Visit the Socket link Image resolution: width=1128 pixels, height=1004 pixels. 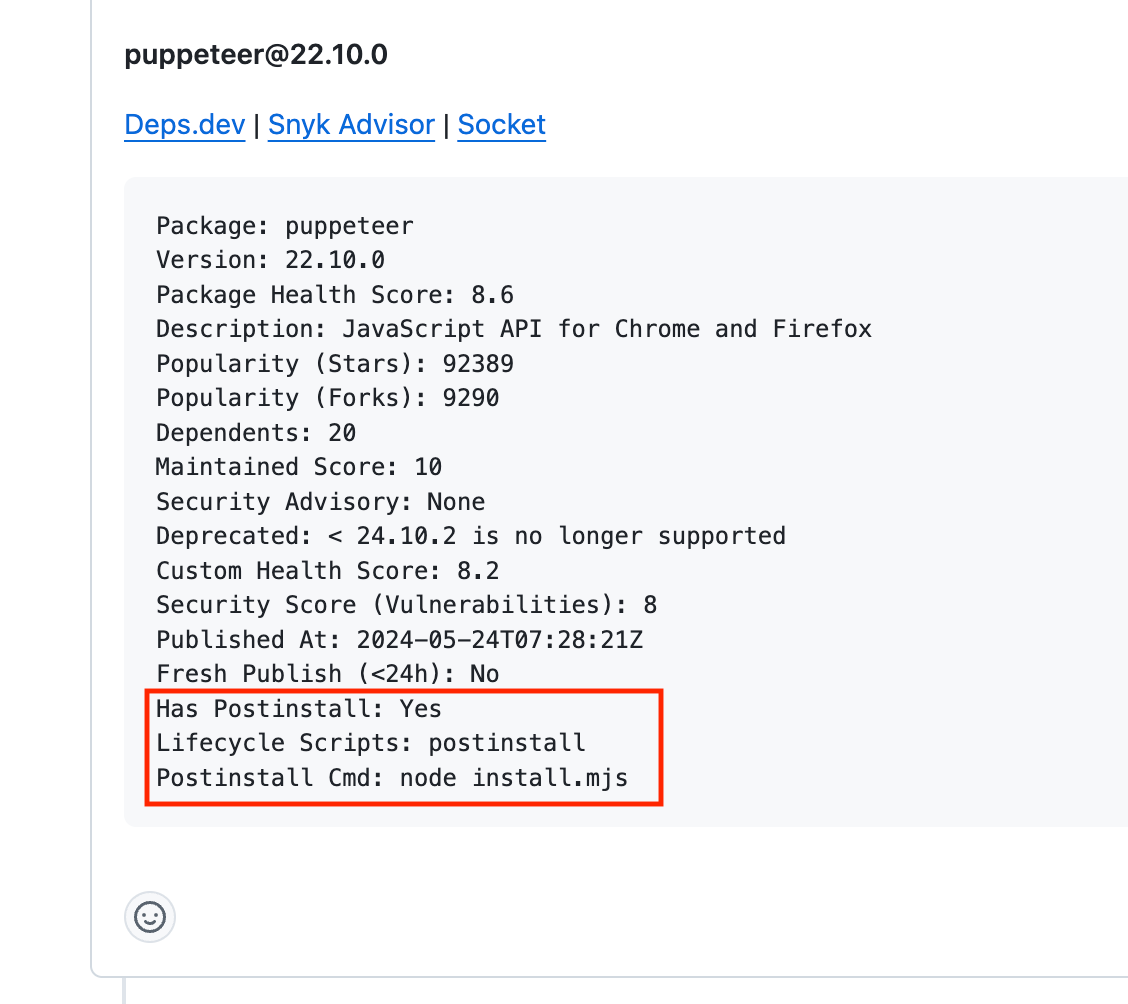pos(501,125)
